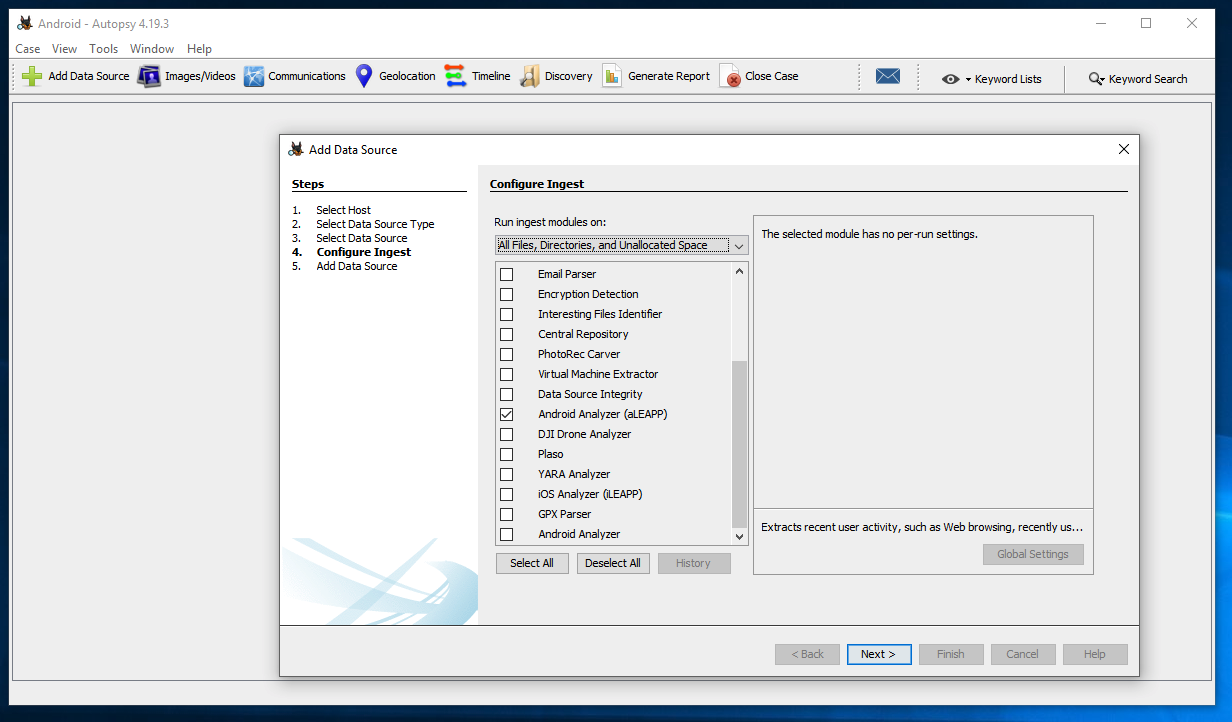
Task: Launch the Discovery tool icon
Action: (x=530, y=76)
